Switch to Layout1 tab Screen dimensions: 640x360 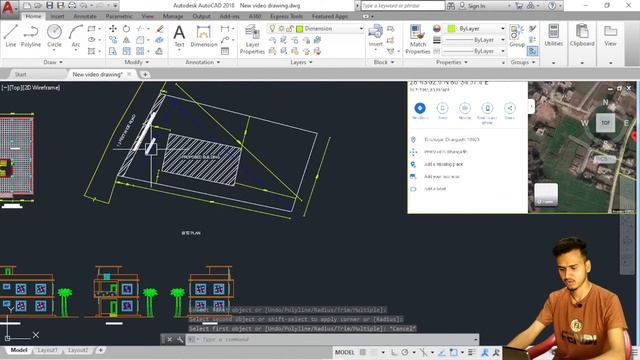point(47,350)
